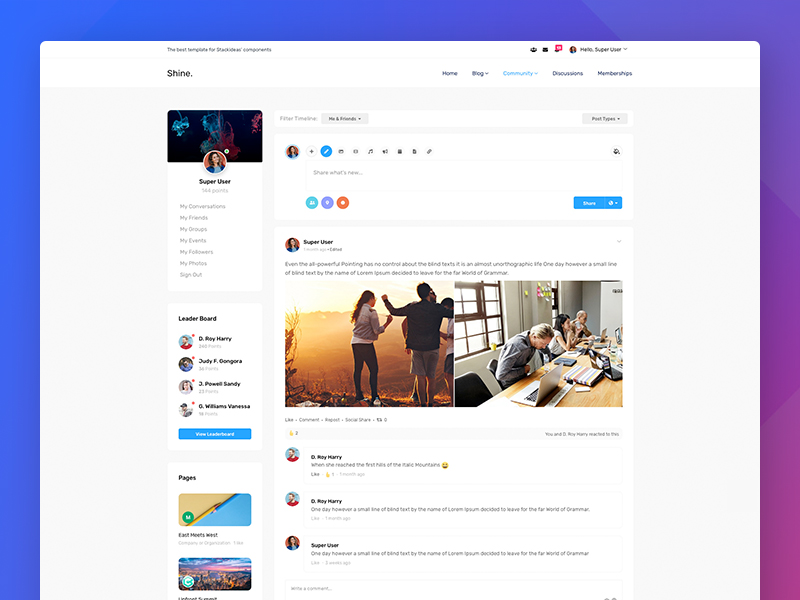
Task: Open privacy dropdown next to Share button
Action: pos(613,203)
